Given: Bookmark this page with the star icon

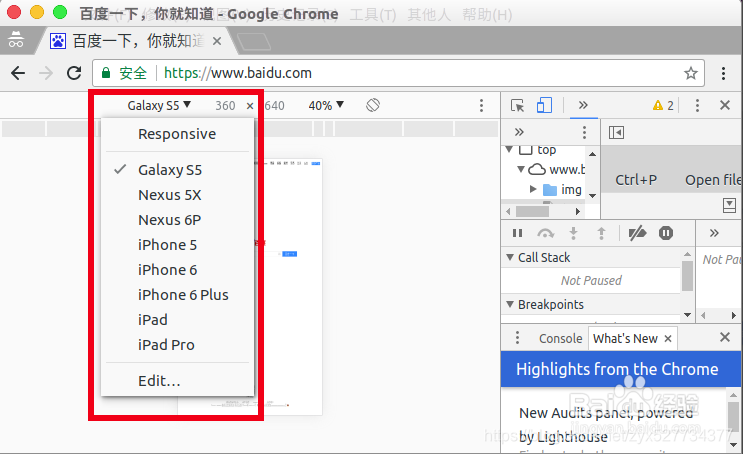Looking at the screenshot, I should [690, 73].
